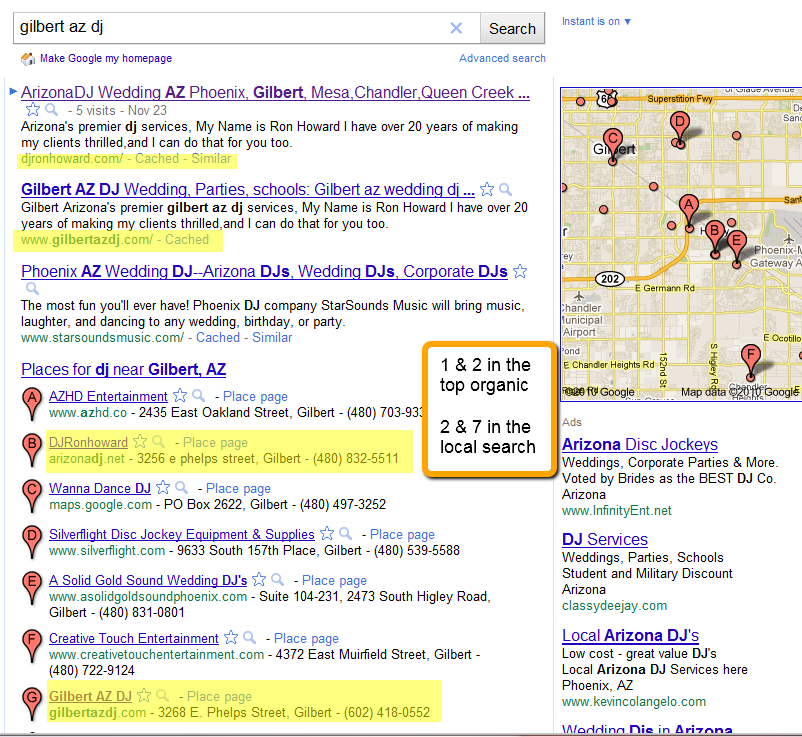
Task: Click Similar next to djronhoward.com
Action: [211, 159]
